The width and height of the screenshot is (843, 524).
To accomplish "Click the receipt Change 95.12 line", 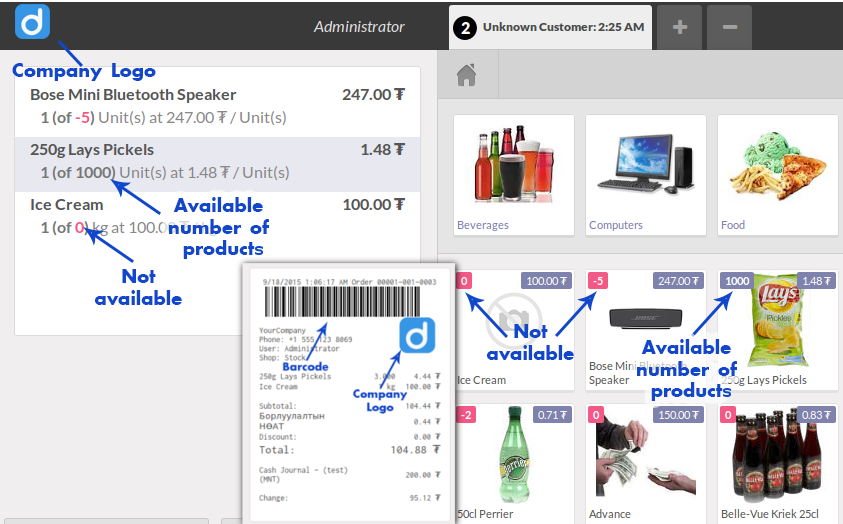I will point(349,498).
